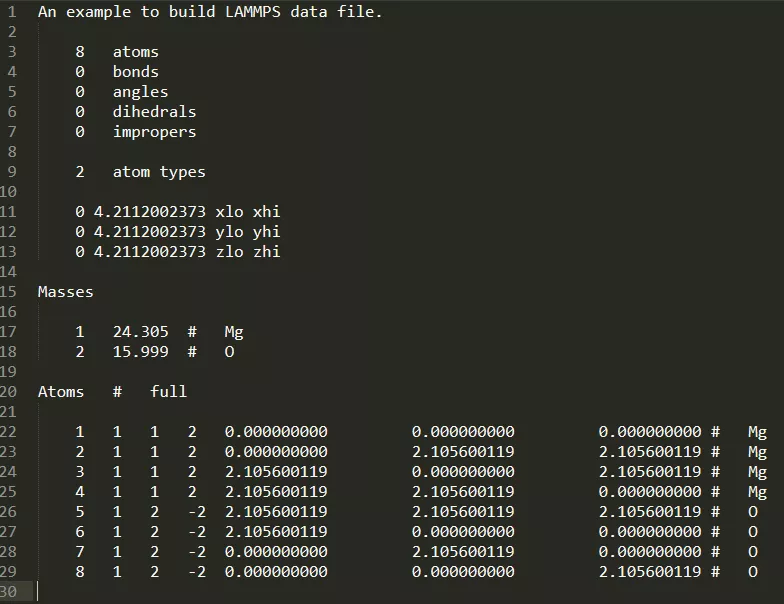The image size is (784, 604).
Task: Click the mass value 24.305
Action: [140, 332]
